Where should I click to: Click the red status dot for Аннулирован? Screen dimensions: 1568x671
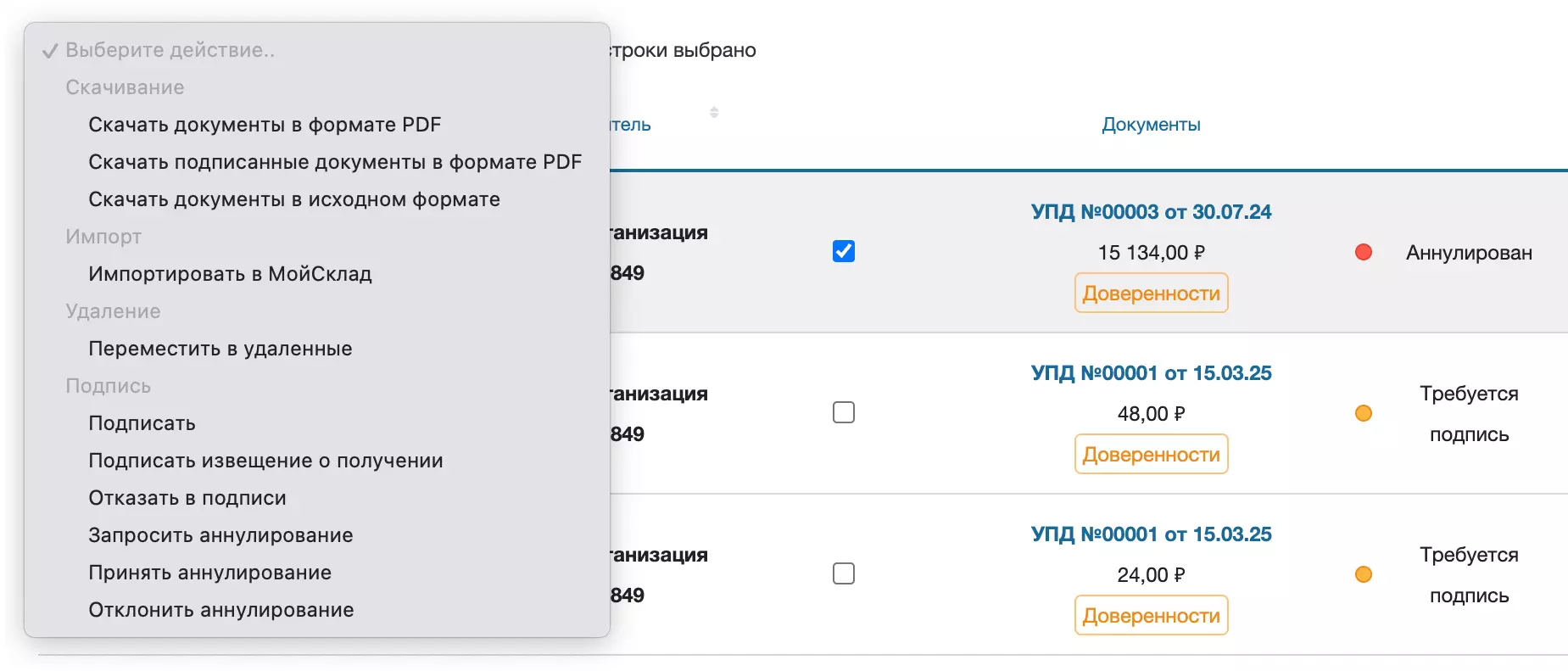(1364, 252)
